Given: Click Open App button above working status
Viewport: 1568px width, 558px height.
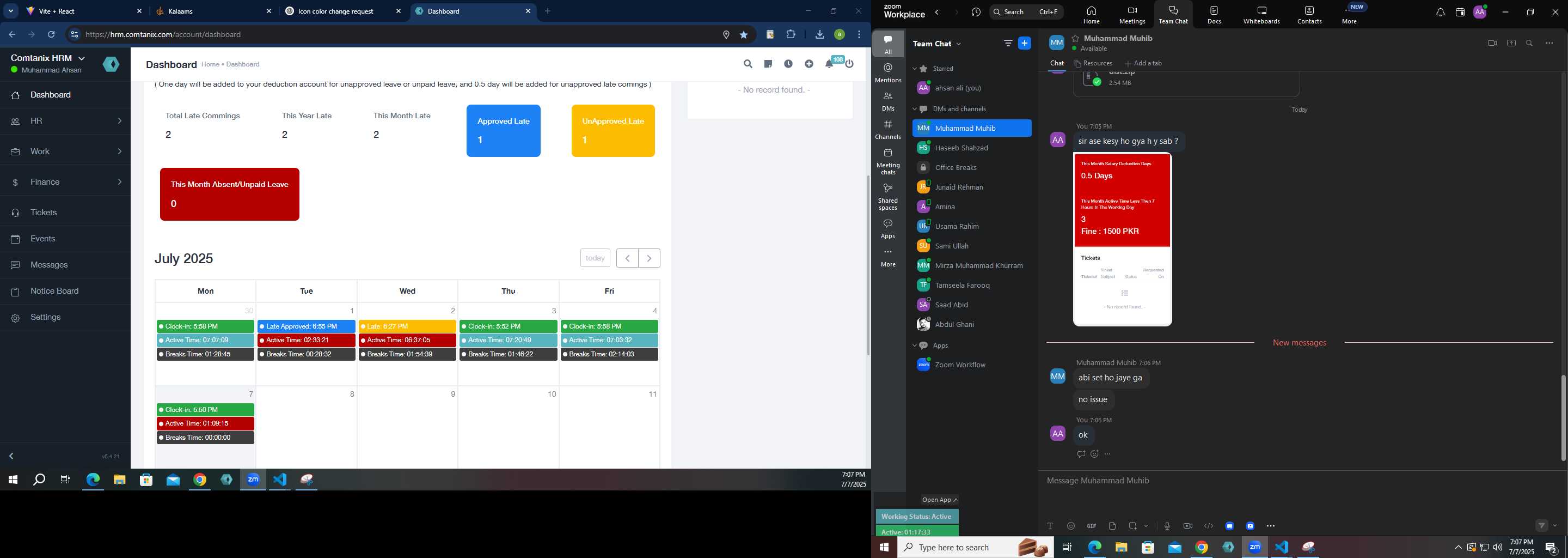Looking at the screenshot, I should point(939,500).
